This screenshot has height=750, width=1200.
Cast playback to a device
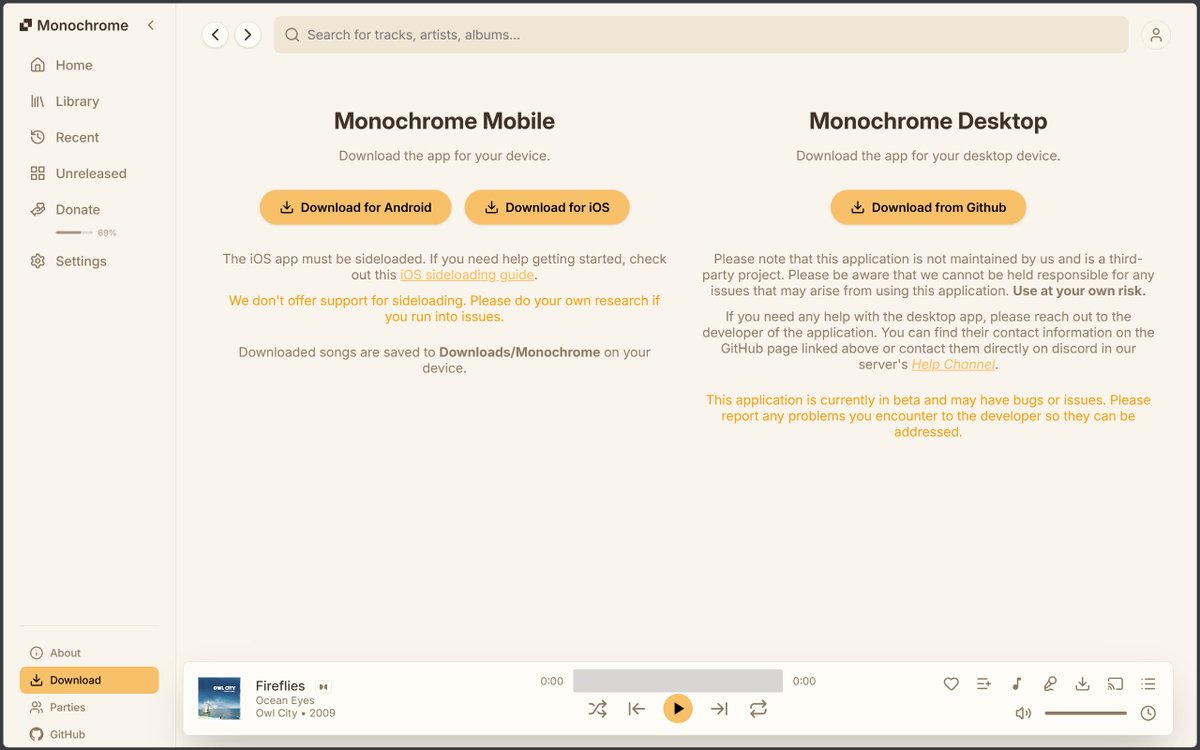pyautogui.click(x=1115, y=684)
